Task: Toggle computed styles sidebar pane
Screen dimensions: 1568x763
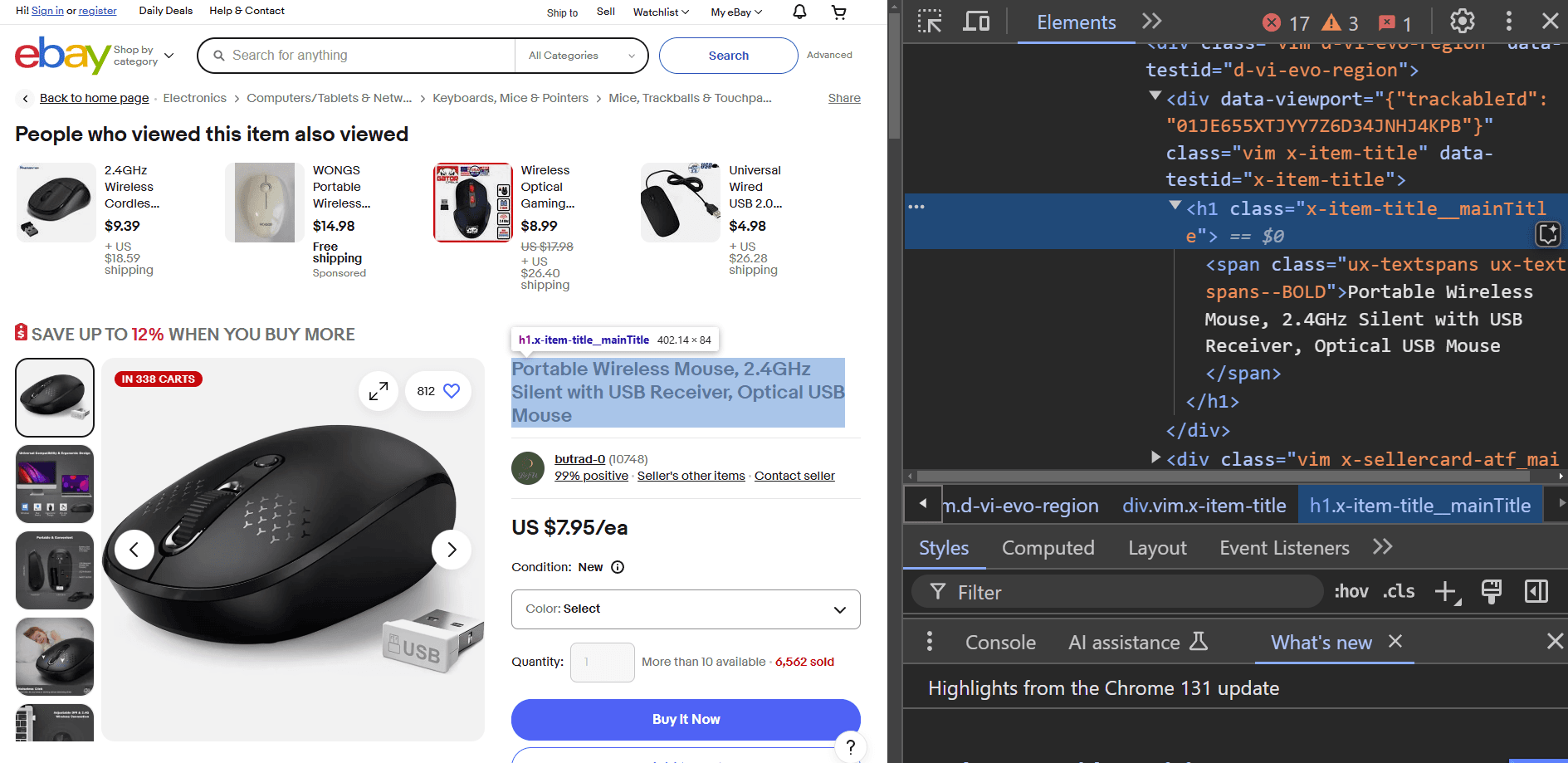Action: point(1536,591)
